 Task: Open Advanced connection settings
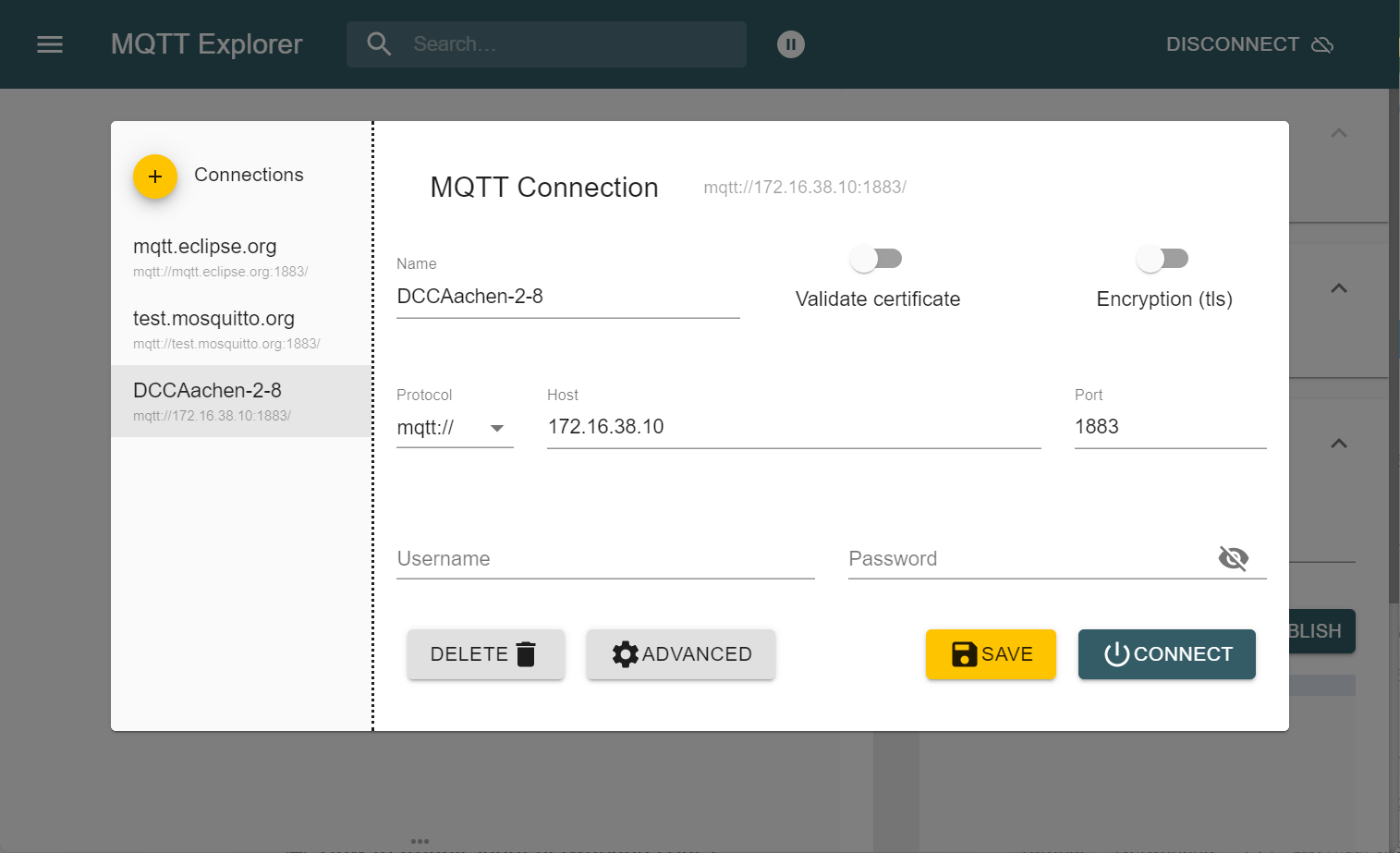click(681, 654)
